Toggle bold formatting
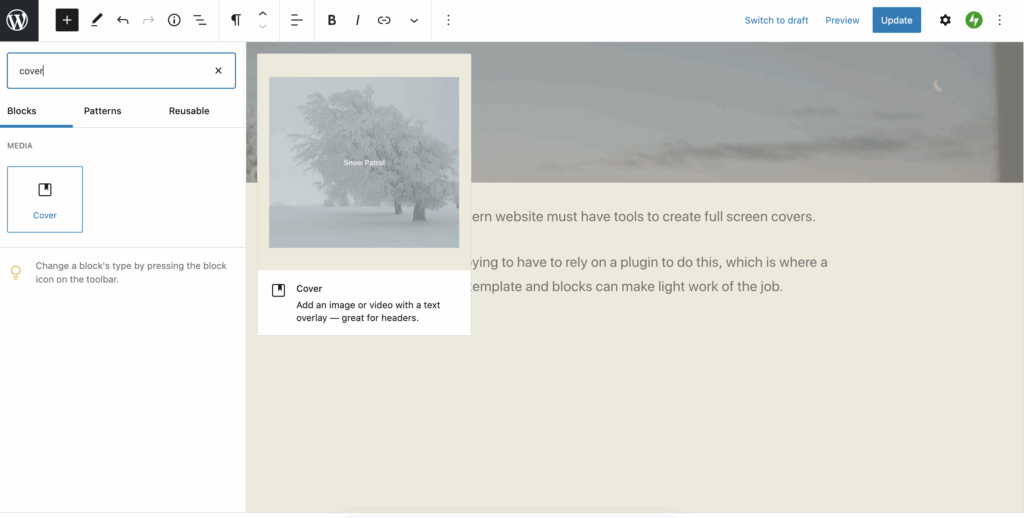The image size is (1024, 518). click(x=332, y=20)
